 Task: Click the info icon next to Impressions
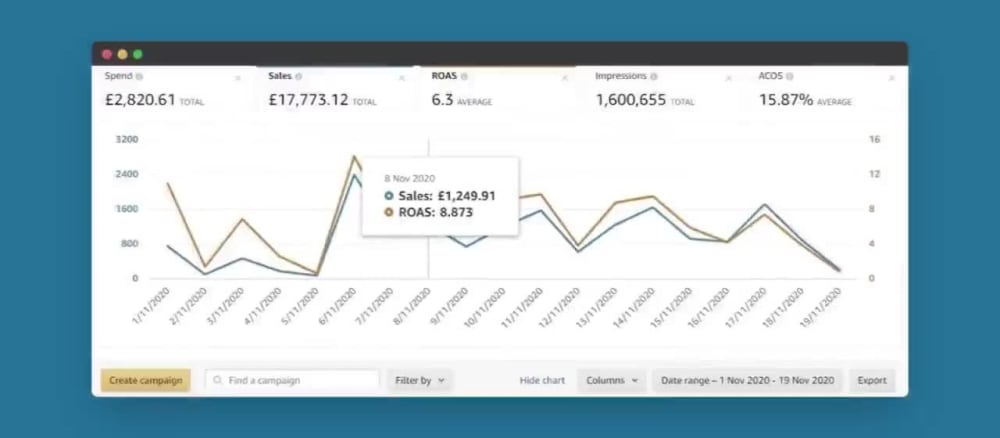654,76
